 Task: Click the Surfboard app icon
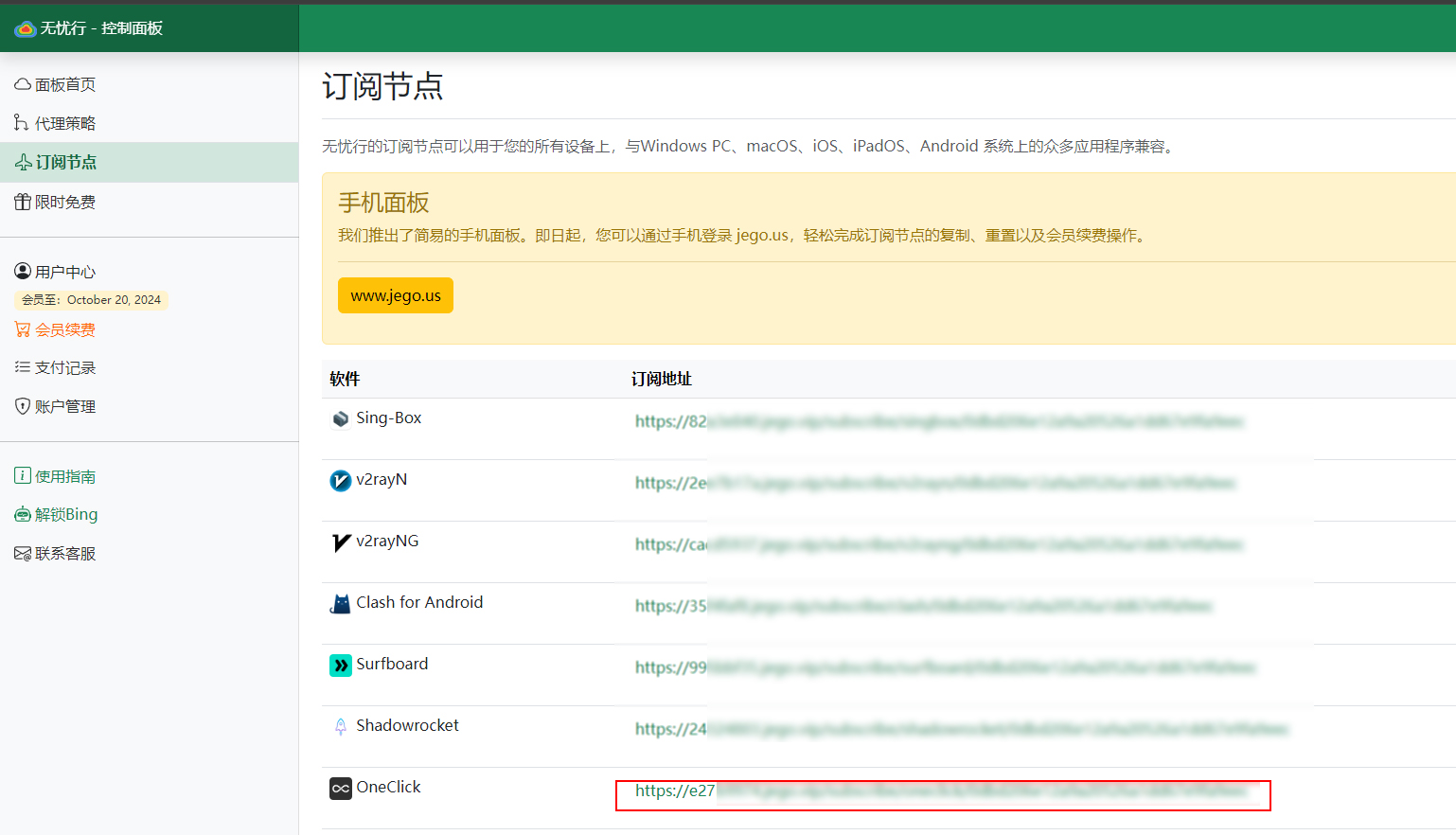click(x=341, y=666)
